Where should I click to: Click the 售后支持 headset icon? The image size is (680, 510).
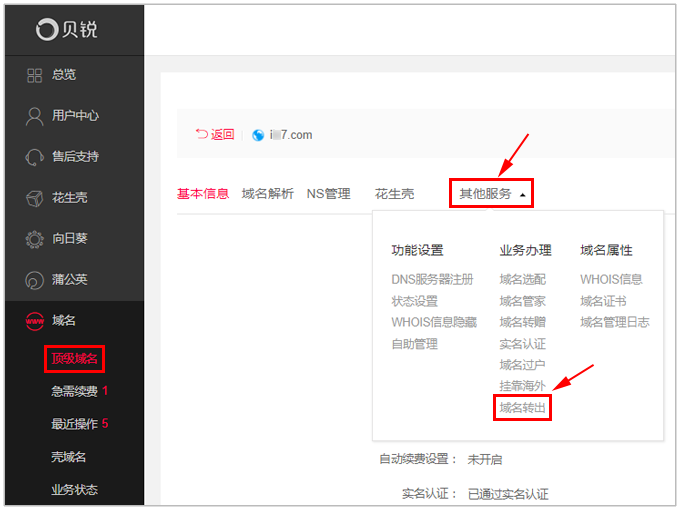tap(34, 157)
